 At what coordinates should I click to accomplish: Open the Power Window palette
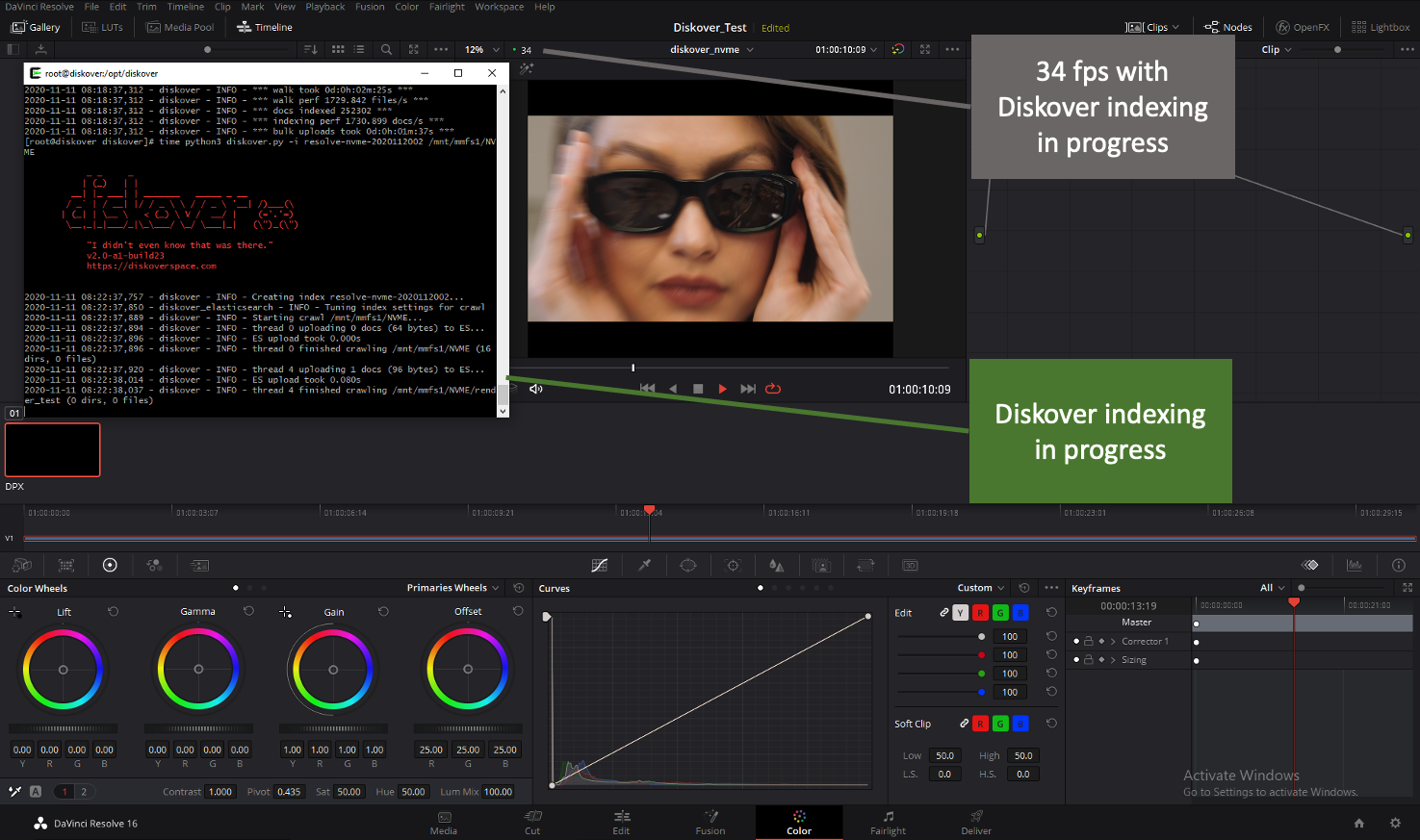(688, 566)
